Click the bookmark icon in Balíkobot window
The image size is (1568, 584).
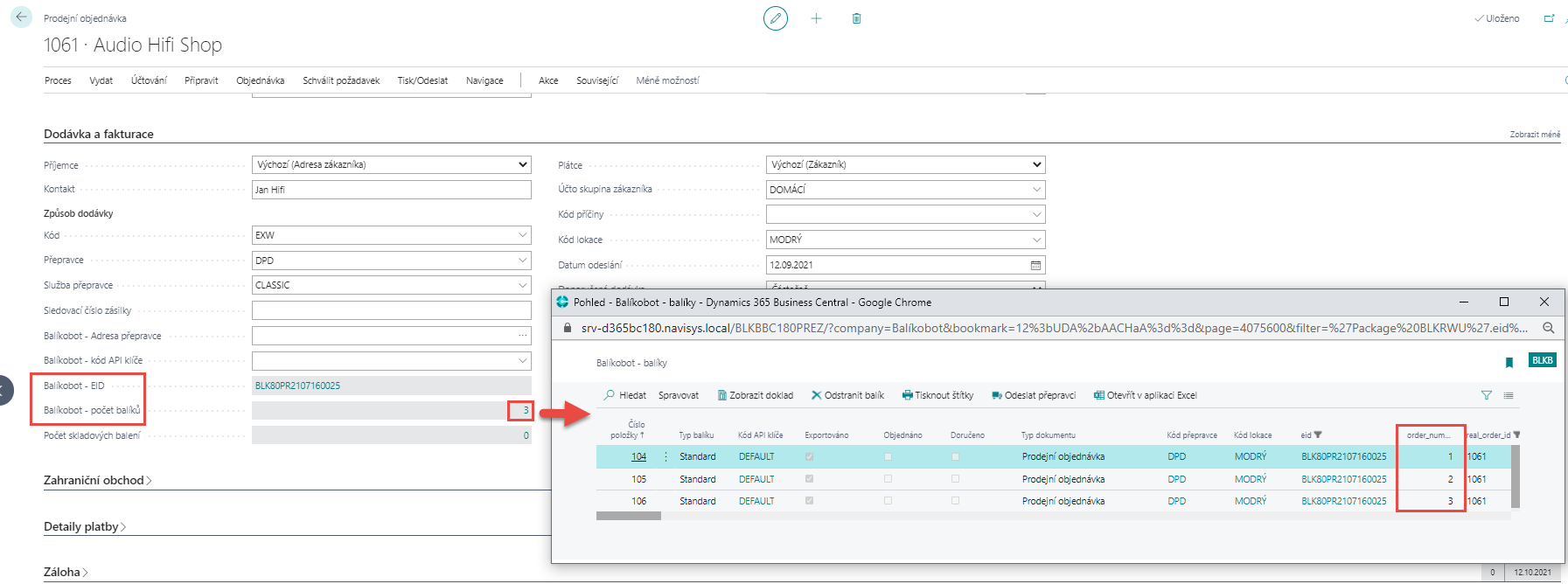tap(1509, 362)
